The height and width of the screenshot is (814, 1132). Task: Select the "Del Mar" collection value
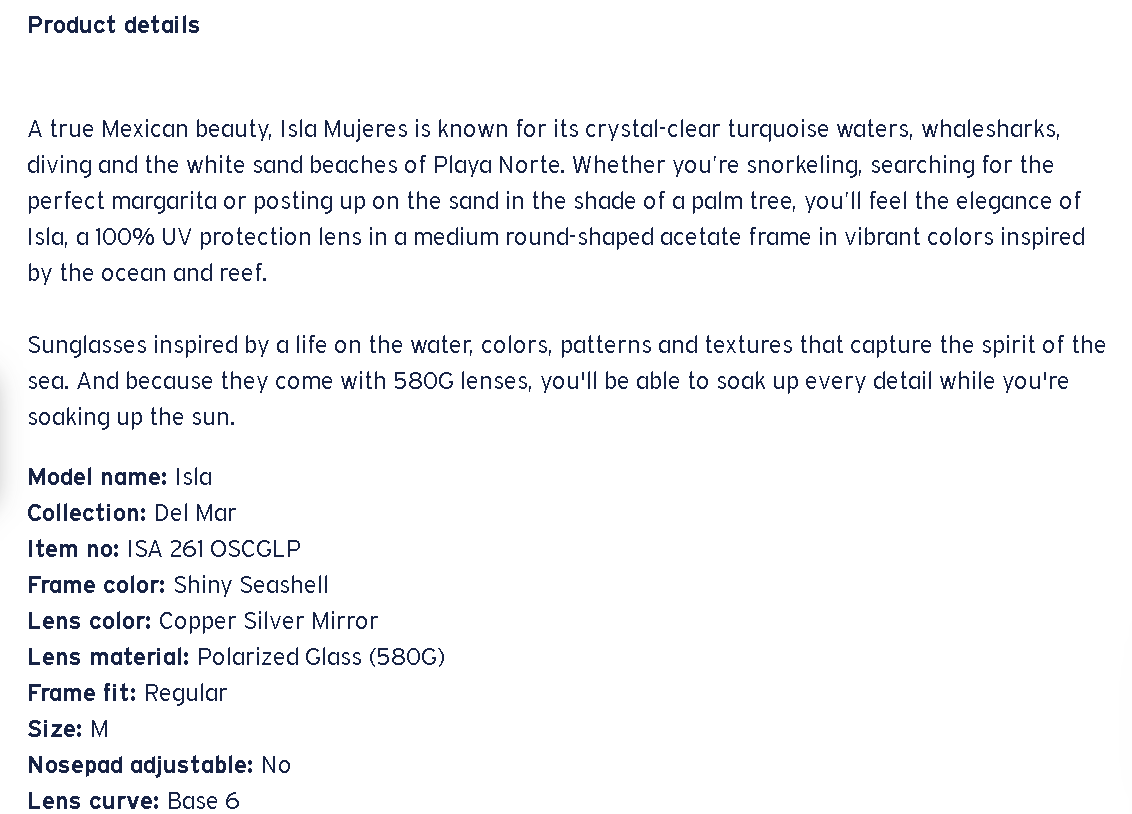(x=195, y=513)
